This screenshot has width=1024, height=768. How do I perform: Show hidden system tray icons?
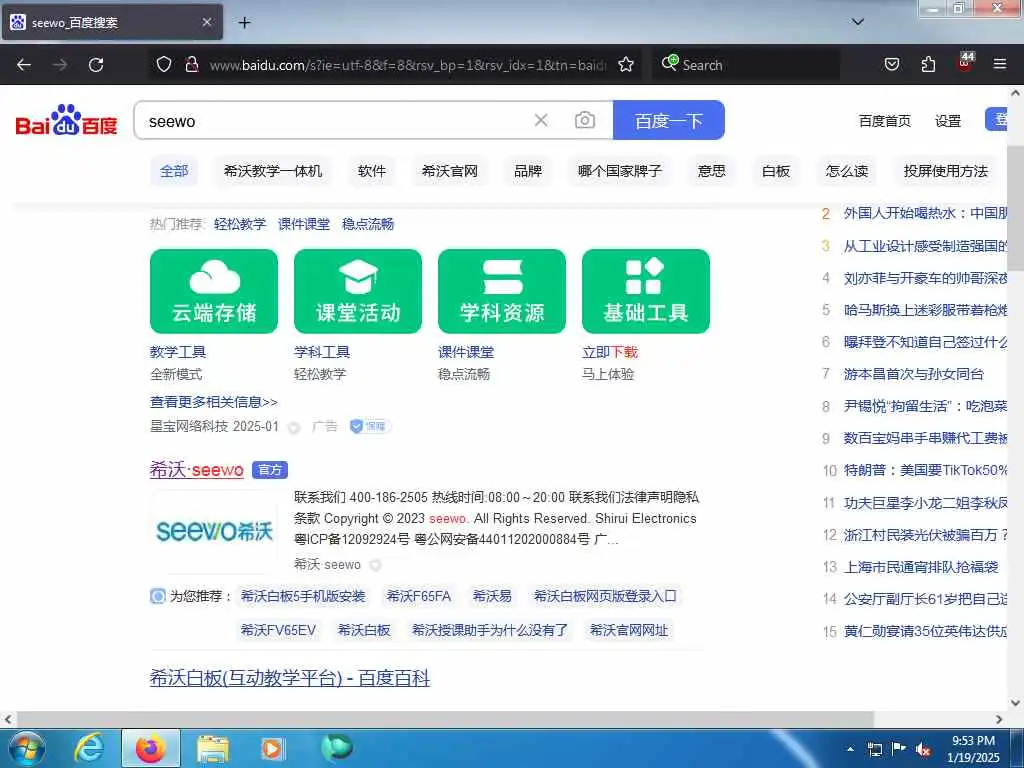(850, 749)
